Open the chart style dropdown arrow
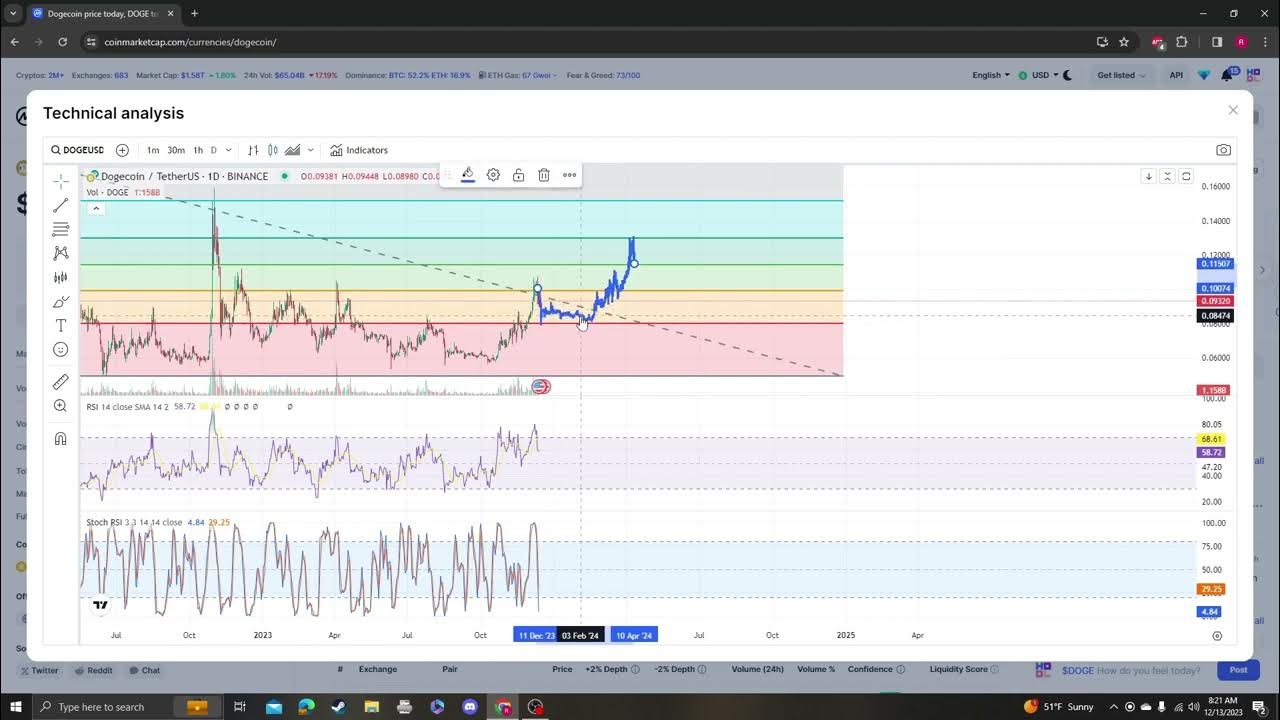 311,150
